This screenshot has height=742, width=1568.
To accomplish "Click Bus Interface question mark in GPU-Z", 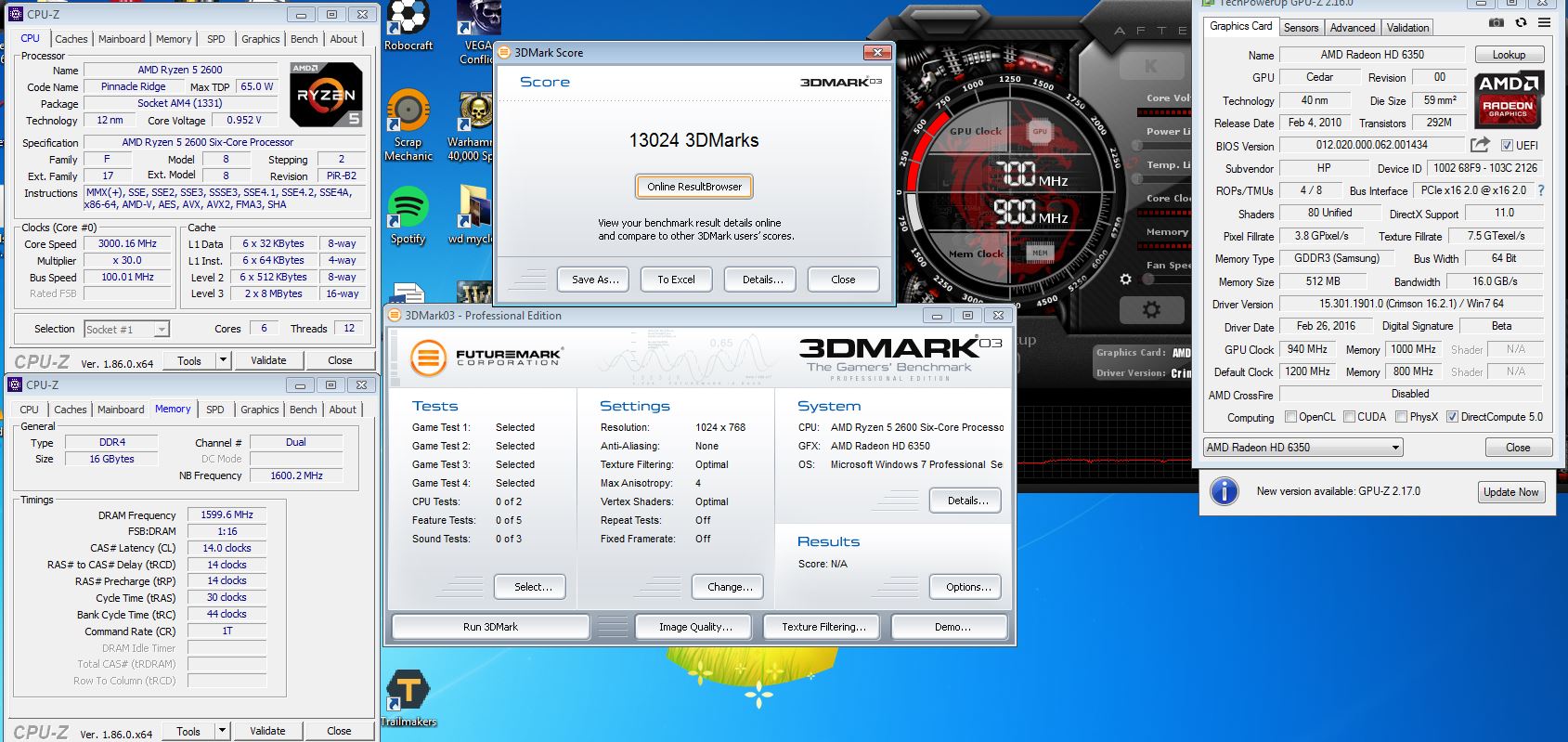I will [x=1541, y=190].
